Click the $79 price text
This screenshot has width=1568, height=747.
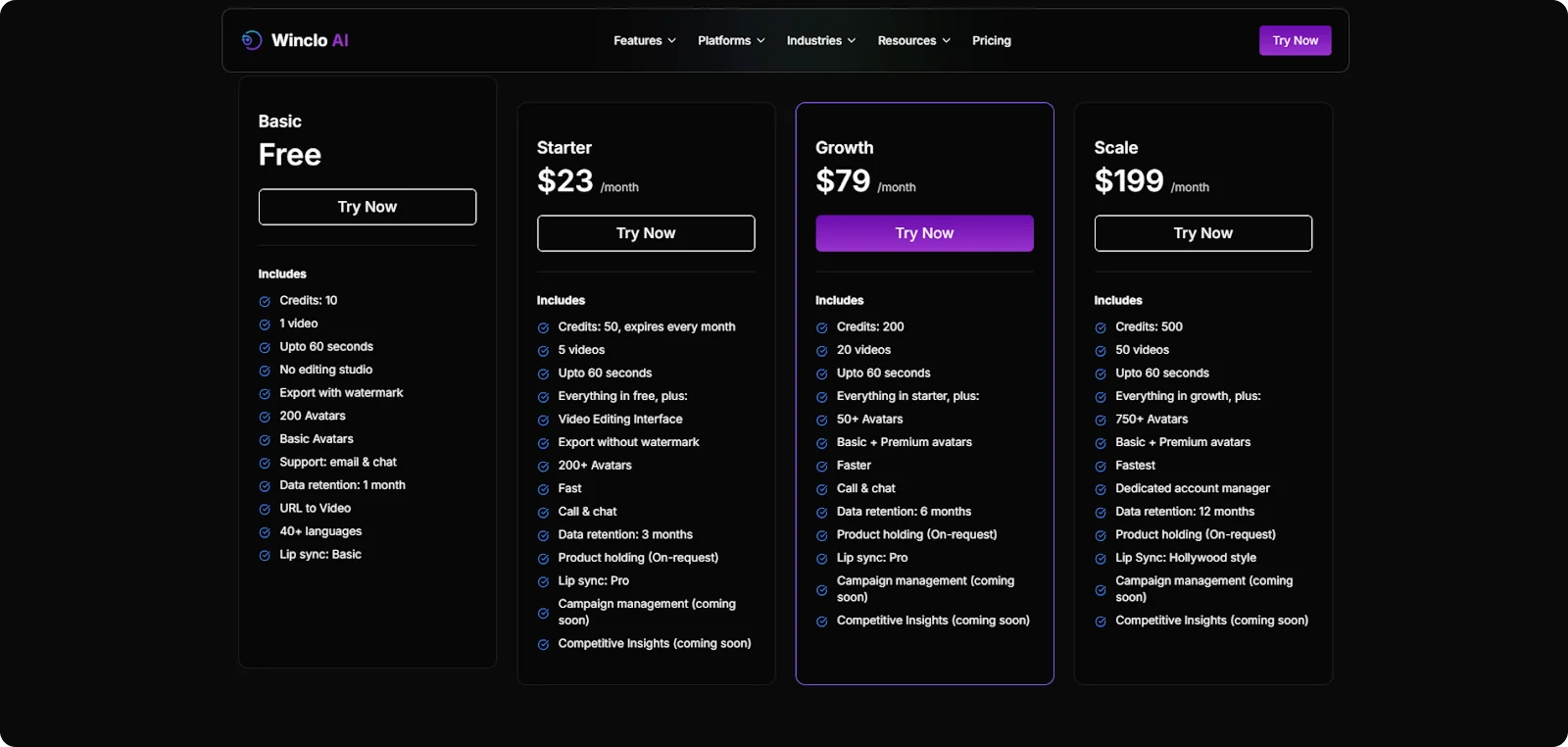(843, 180)
